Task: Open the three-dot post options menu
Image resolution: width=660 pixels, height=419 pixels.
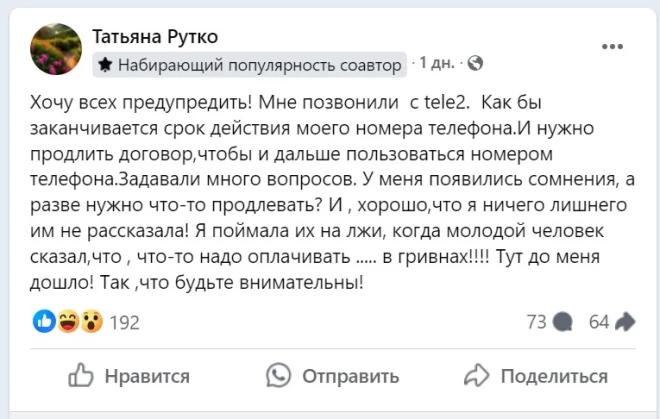Action: (x=613, y=47)
